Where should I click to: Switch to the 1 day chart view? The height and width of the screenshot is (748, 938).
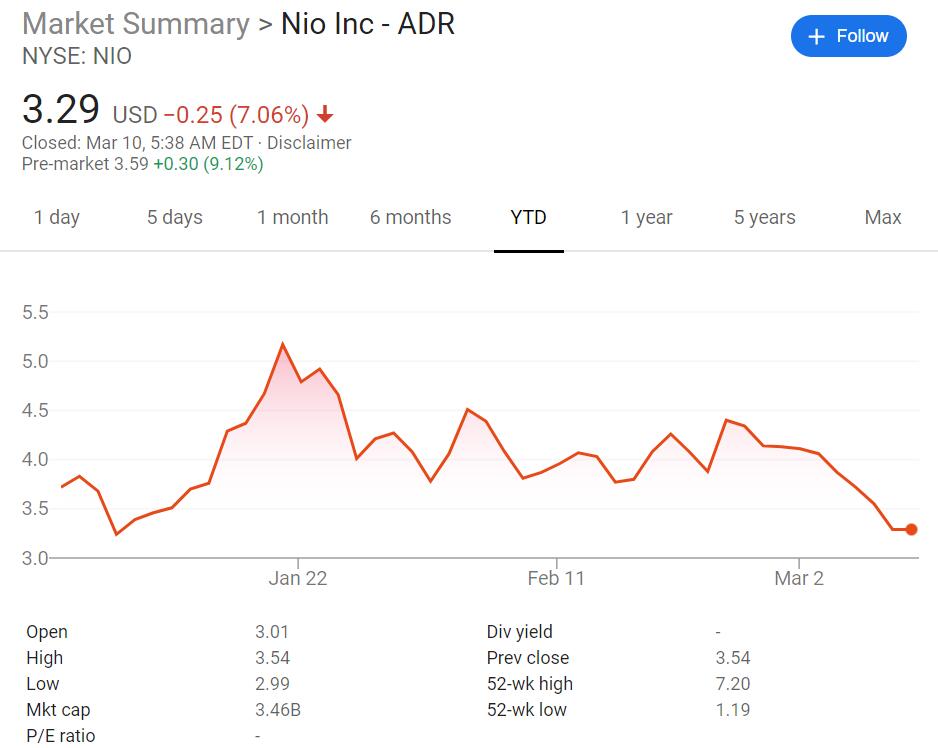point(57,217)
